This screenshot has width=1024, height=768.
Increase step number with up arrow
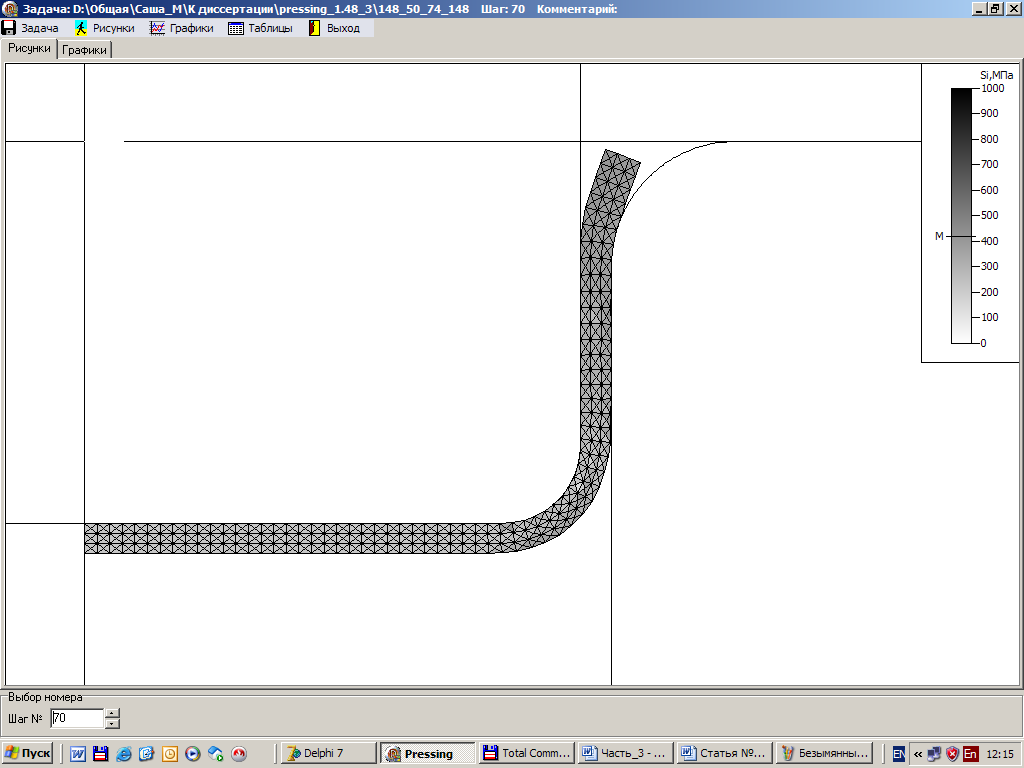tap(112, 713)
